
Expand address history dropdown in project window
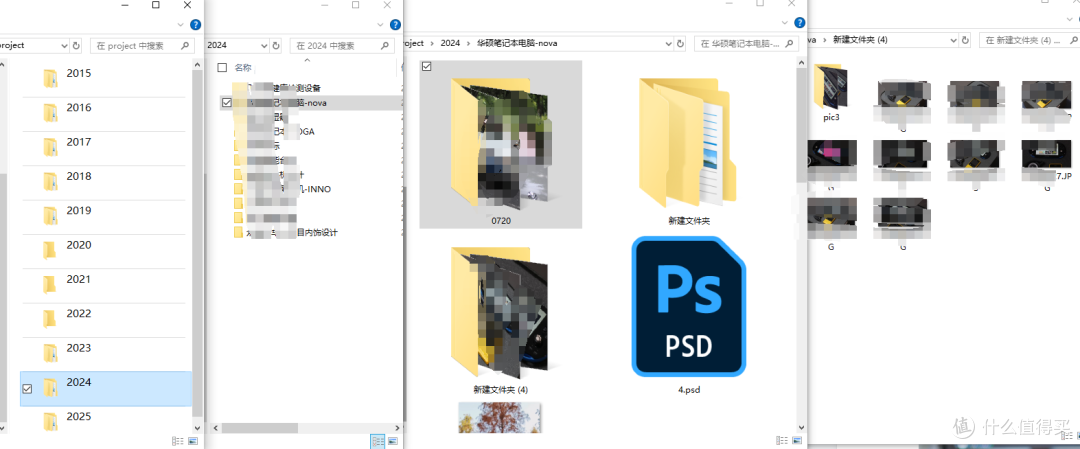pos(64,45)
